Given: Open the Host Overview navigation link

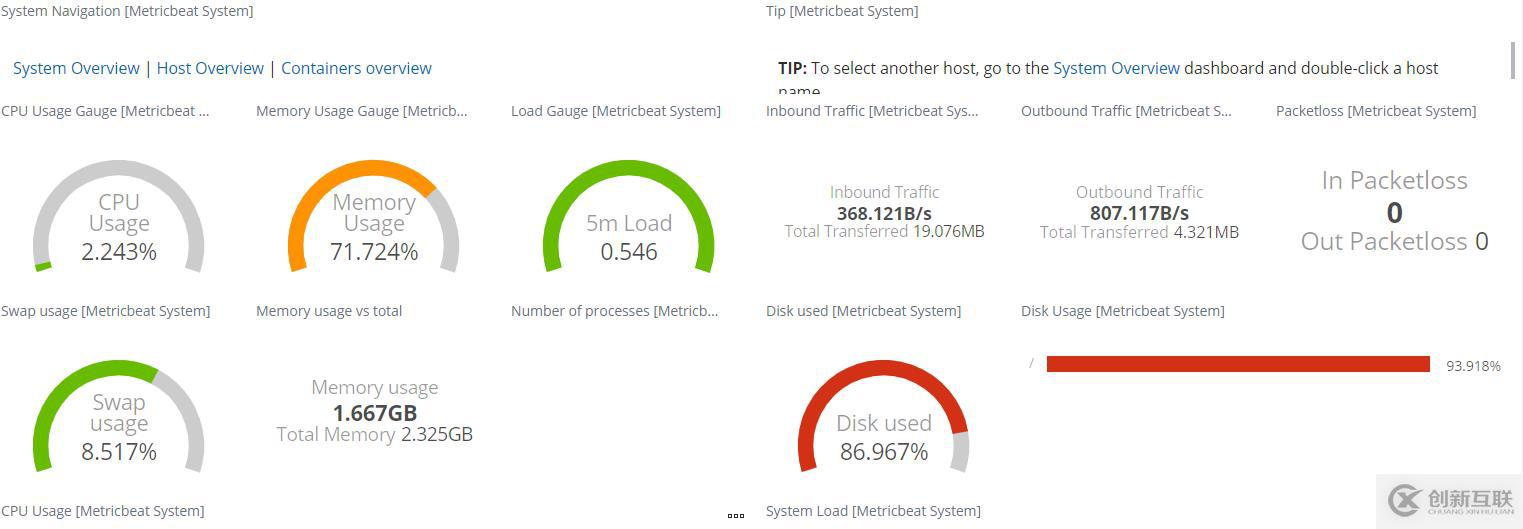Looking at the screenshot, I should (x=210, y=68).
